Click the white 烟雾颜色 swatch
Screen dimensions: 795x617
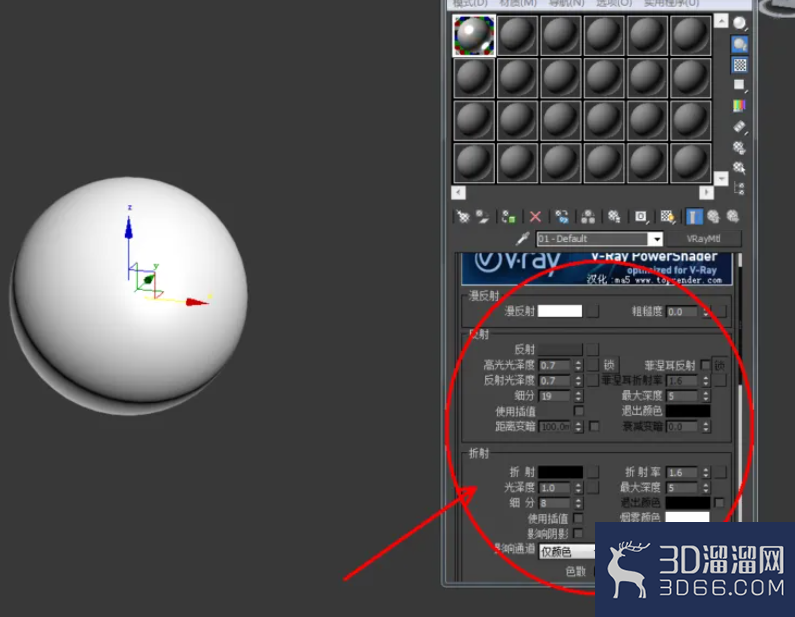click(687, 517)
